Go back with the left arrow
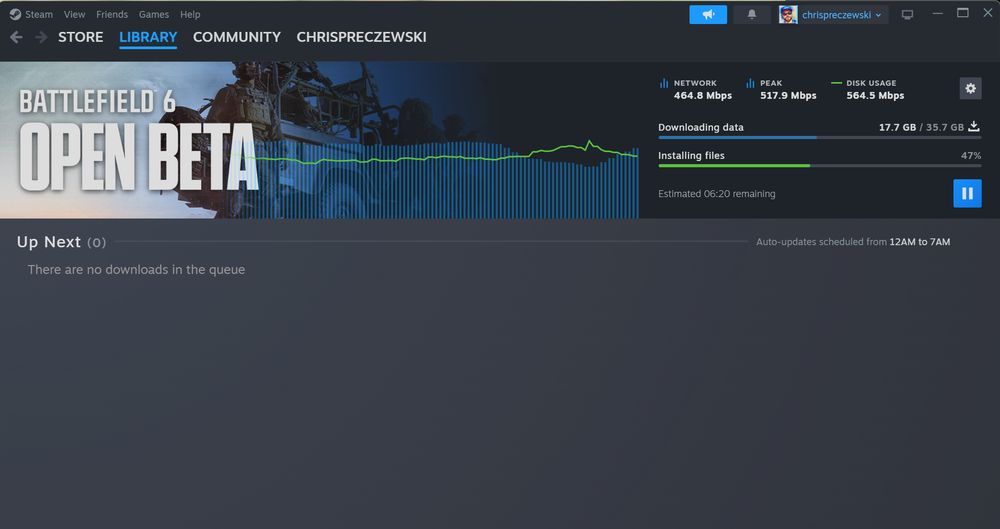Screen dimensions: 1000x529 click(17, 38)
